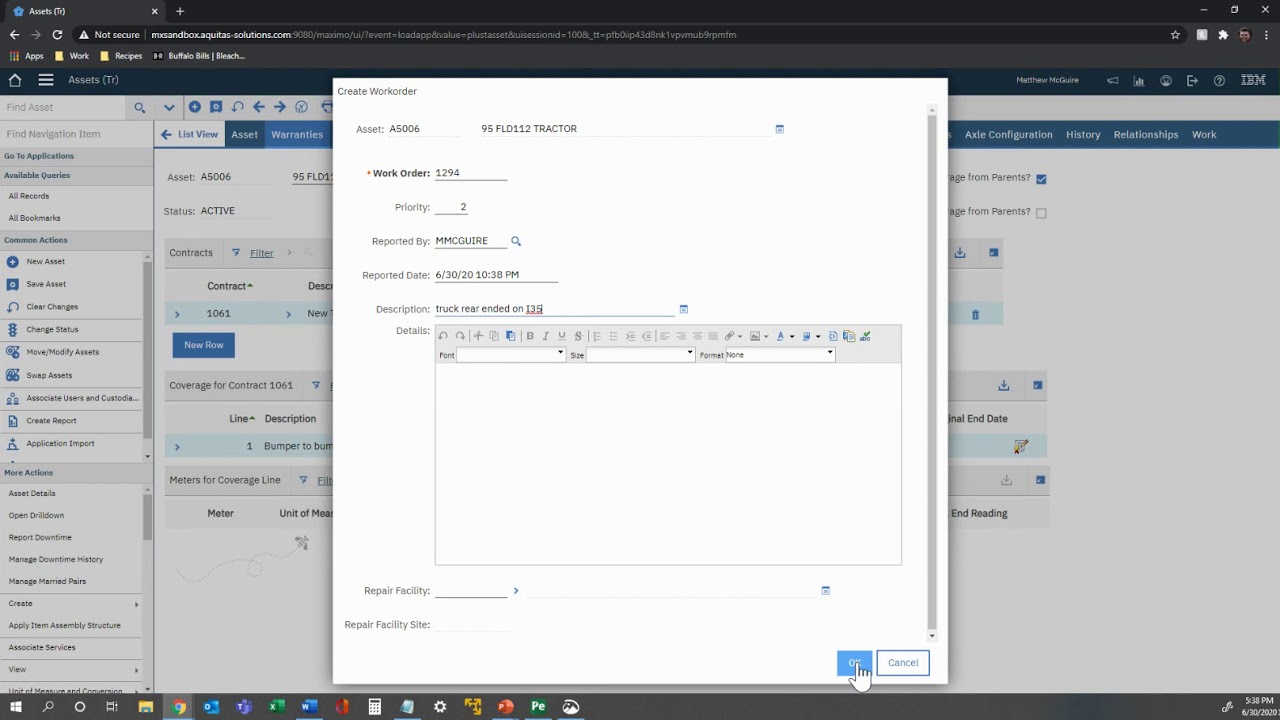Image resolution: width=1280 pixels, height=720 pixels.
Task: Click the Priority input field
Action: tap(451, 207)
